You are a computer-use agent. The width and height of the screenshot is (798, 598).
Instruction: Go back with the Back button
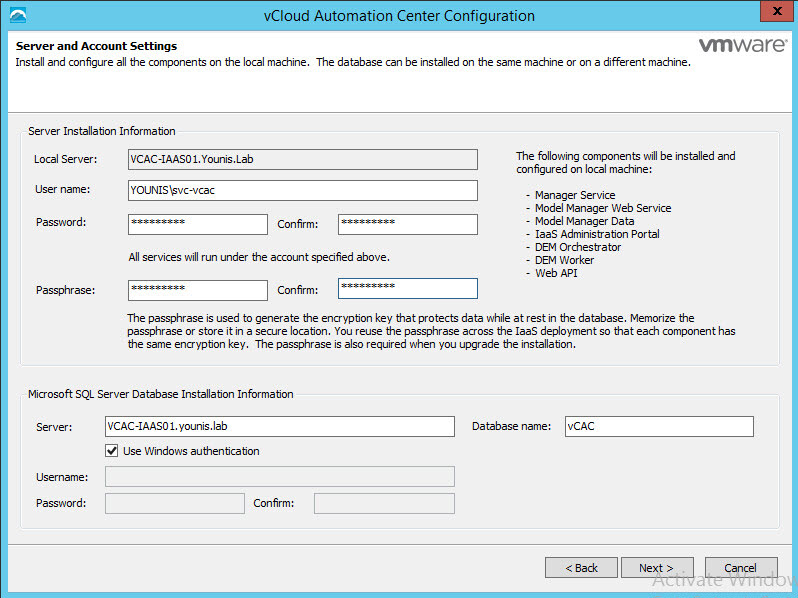click(581, 568)
